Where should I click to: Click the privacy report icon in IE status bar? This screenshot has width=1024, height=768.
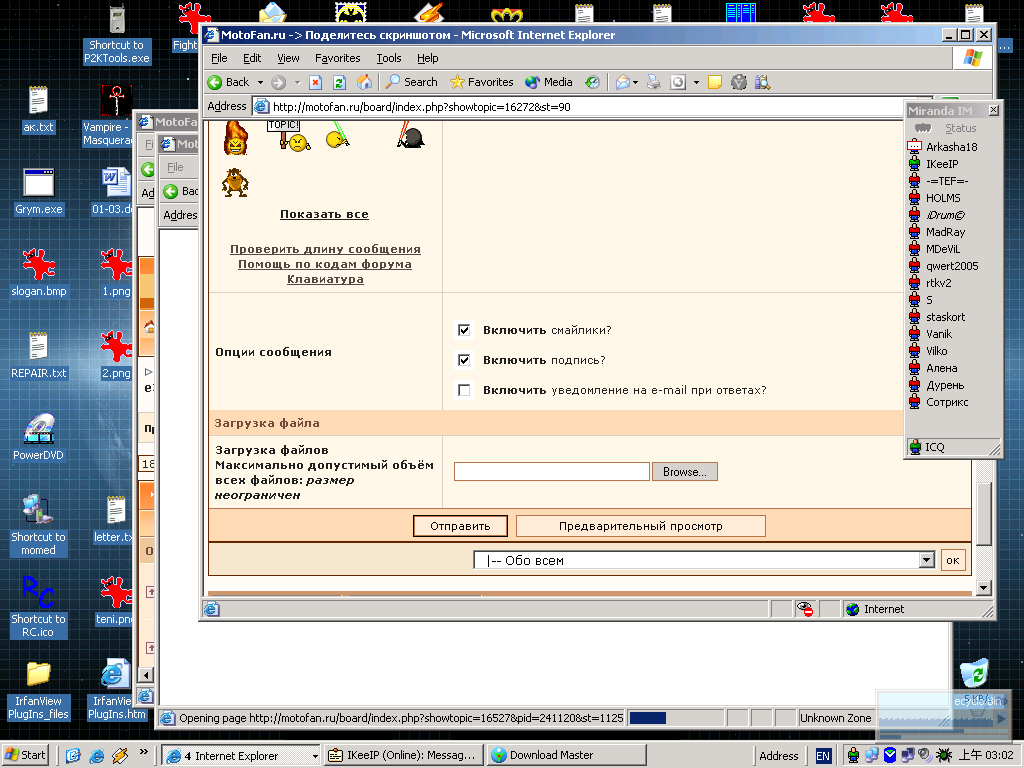point(805,609)
